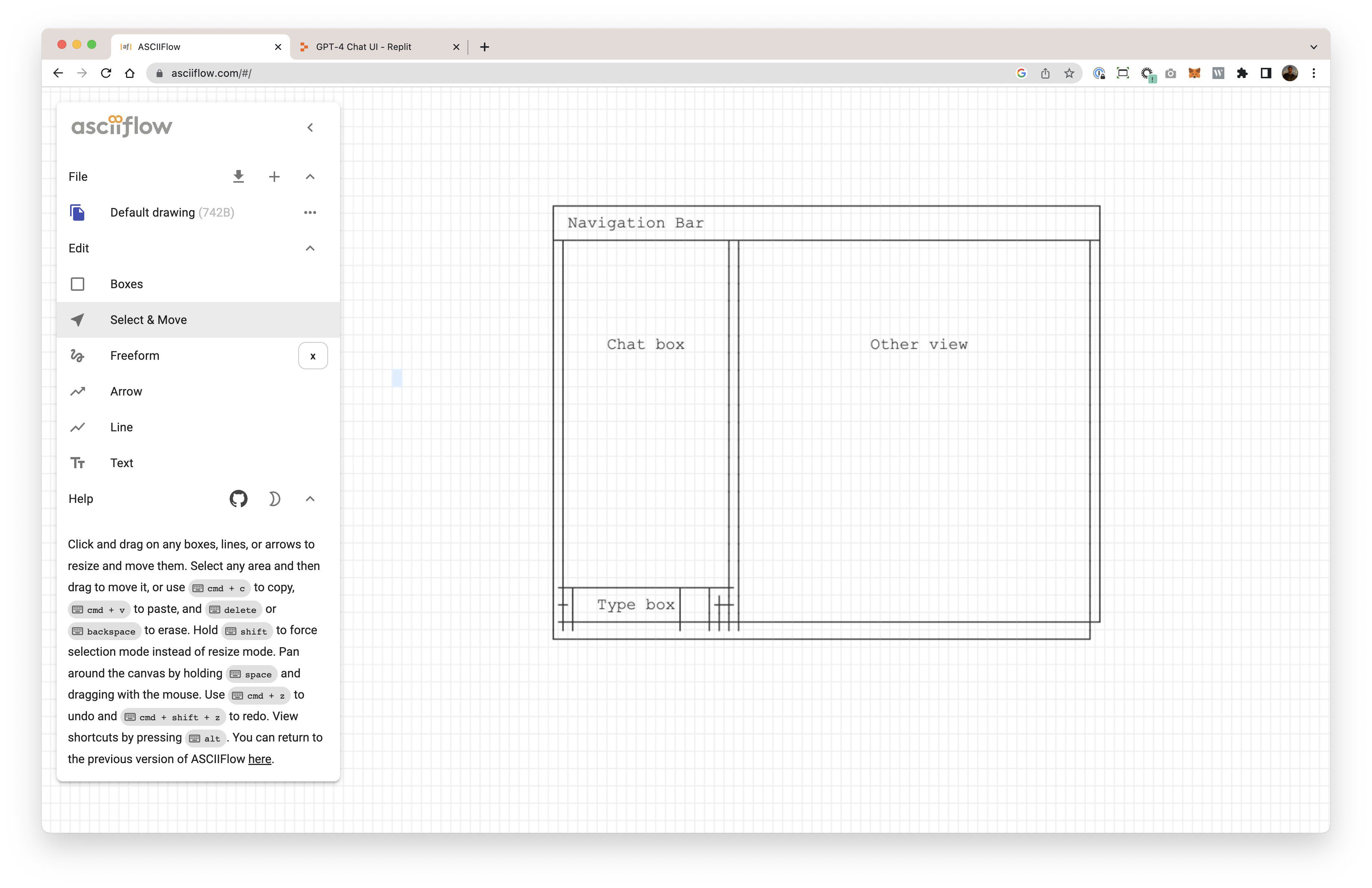Toggle dark mode moon icon

(274, 498)
